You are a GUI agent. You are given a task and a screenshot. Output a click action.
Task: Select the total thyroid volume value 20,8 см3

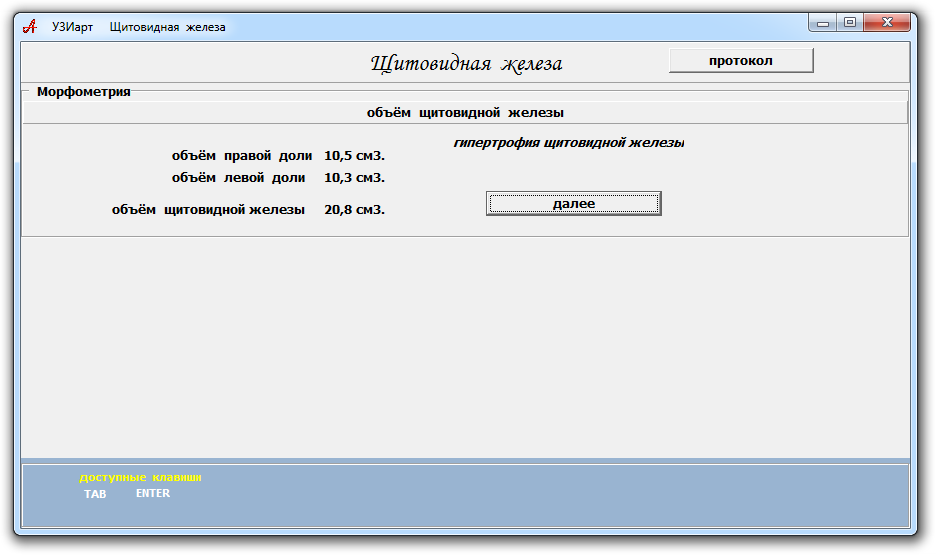355,210
